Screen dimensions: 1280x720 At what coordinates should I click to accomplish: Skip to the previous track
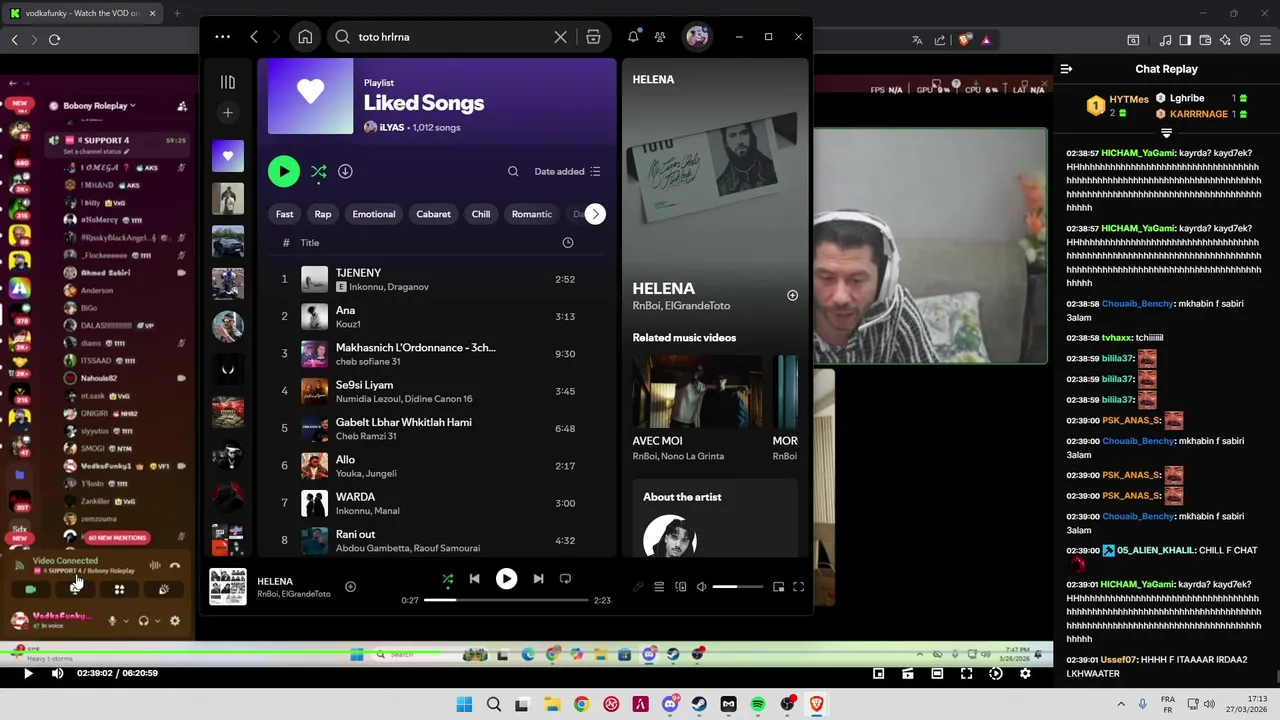(474, 579)
